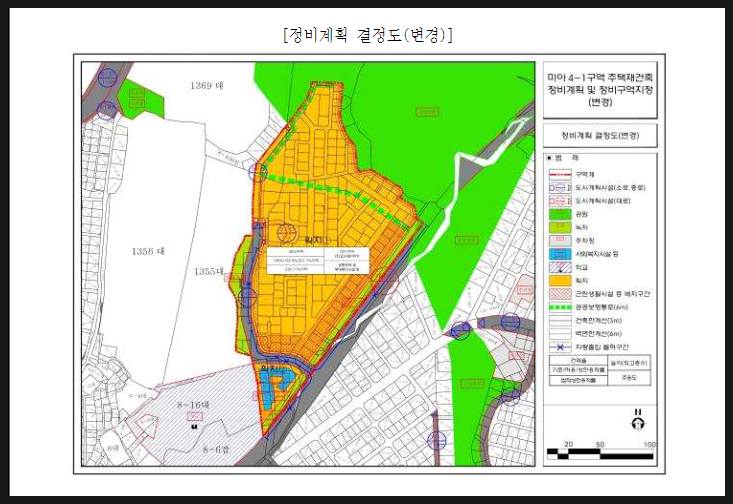Click the '도시계획시설(소로,중로)' legend label

tap(610, 187)
